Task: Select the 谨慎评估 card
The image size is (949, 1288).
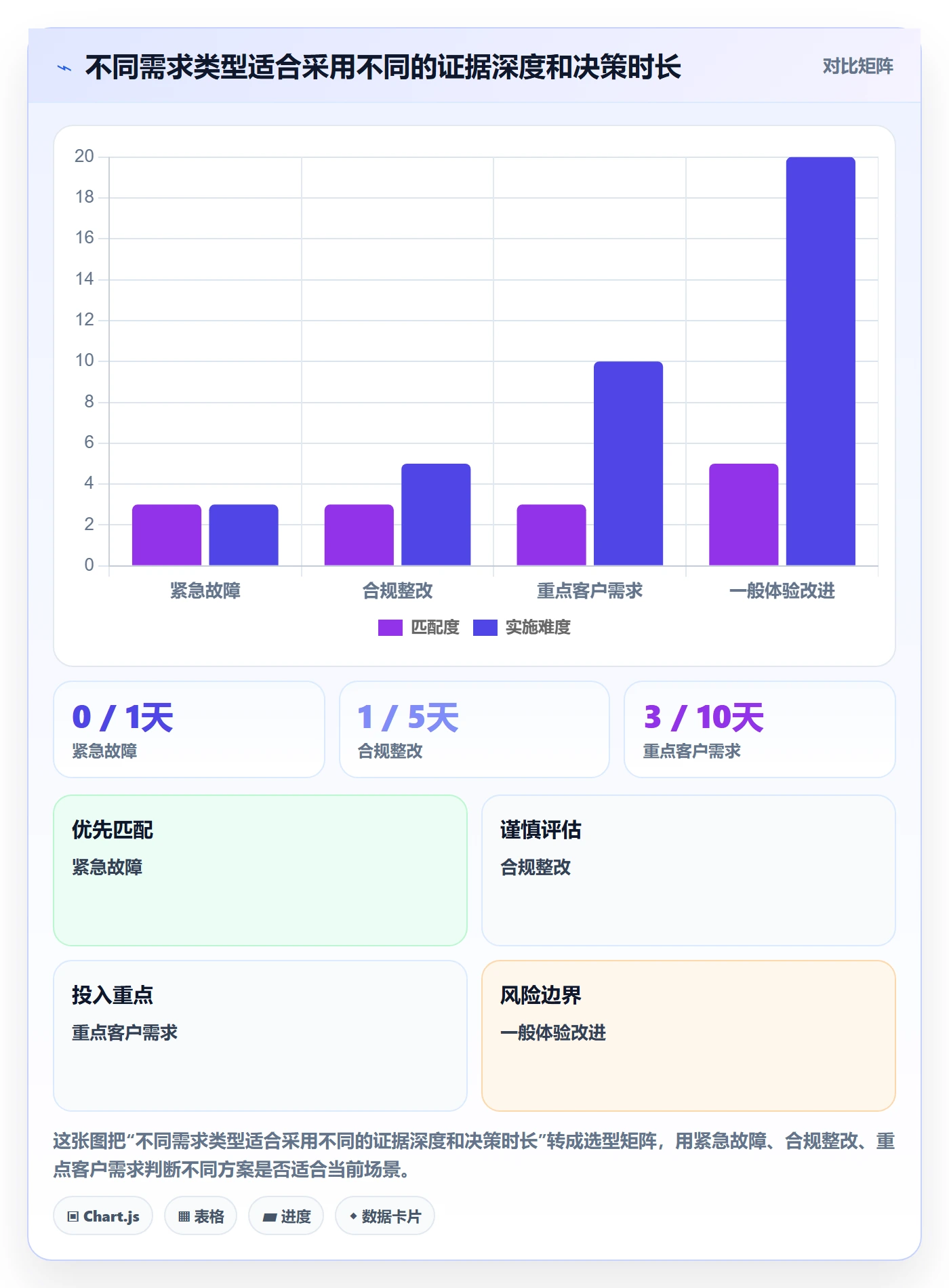Action: coord(689,870)
